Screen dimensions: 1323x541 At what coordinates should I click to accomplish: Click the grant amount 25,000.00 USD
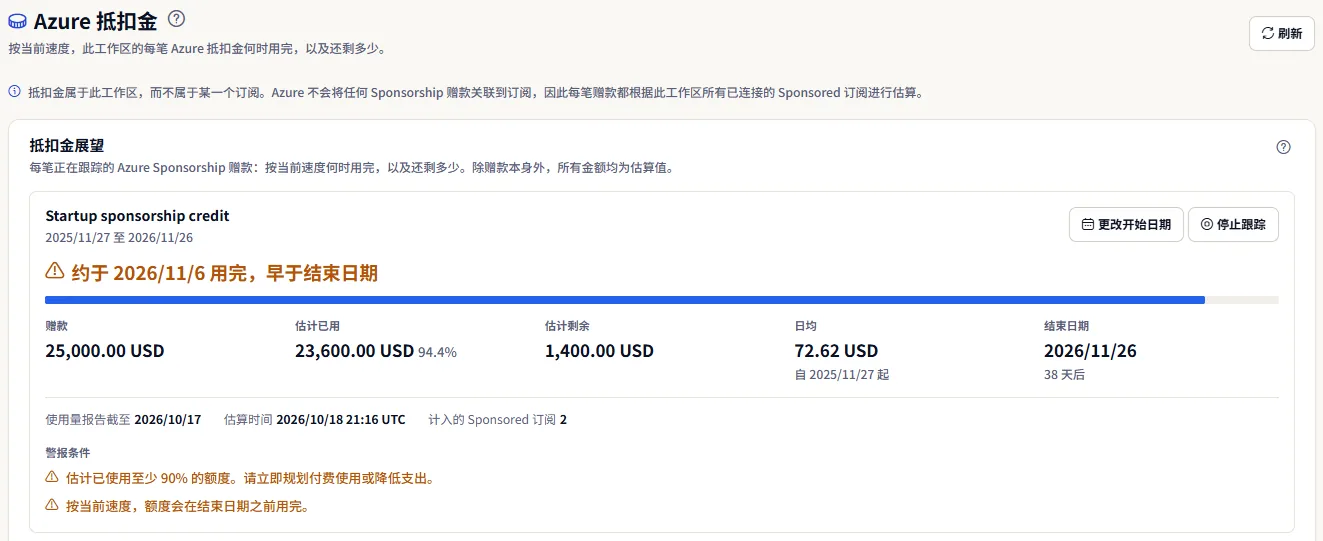click(x=105, y=351)
